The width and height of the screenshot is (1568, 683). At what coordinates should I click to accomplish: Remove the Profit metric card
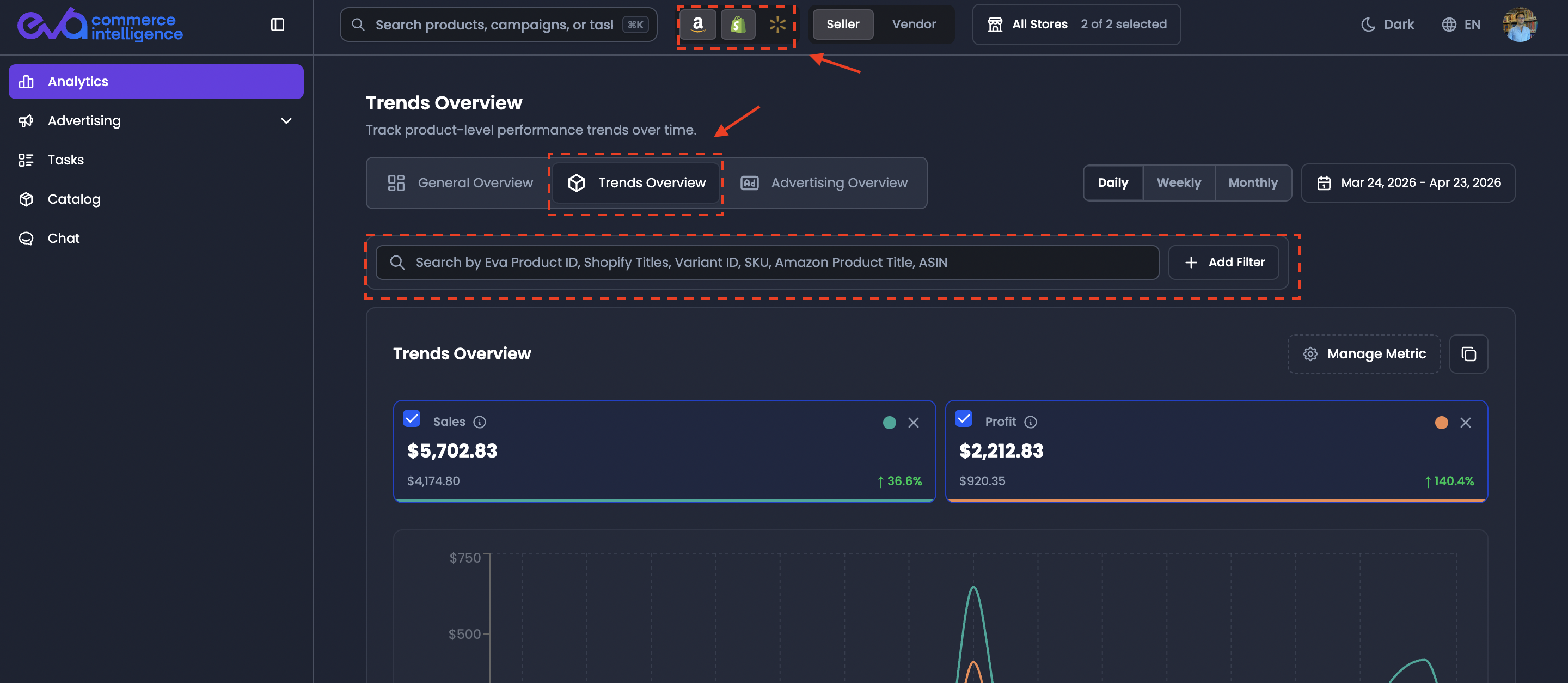pyautogui.click(x=1465, y=423)
